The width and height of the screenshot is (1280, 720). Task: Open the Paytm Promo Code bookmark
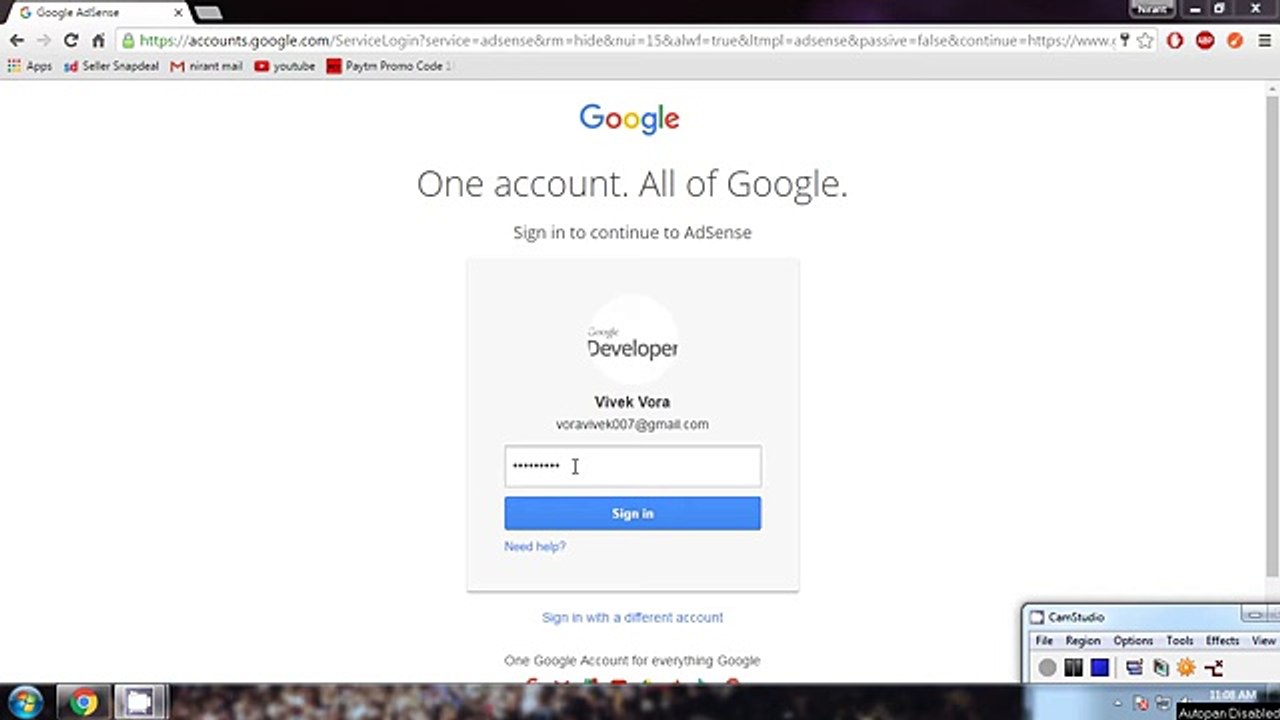[390, 66]
